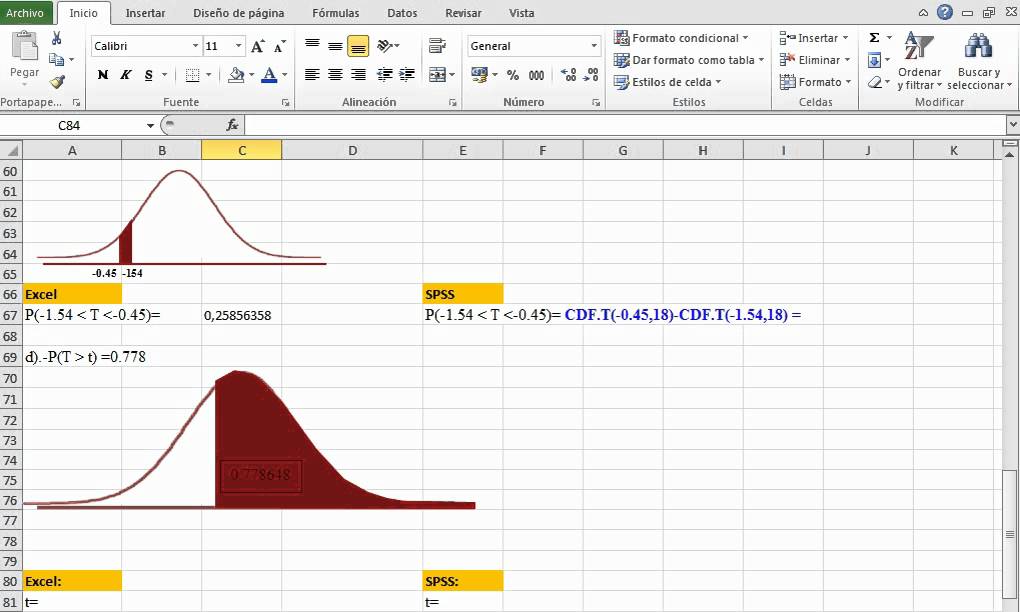The width and height of the screenshot is (1020, 612).
Task: Switch to the Revisar tab
Action: point(463,13)
